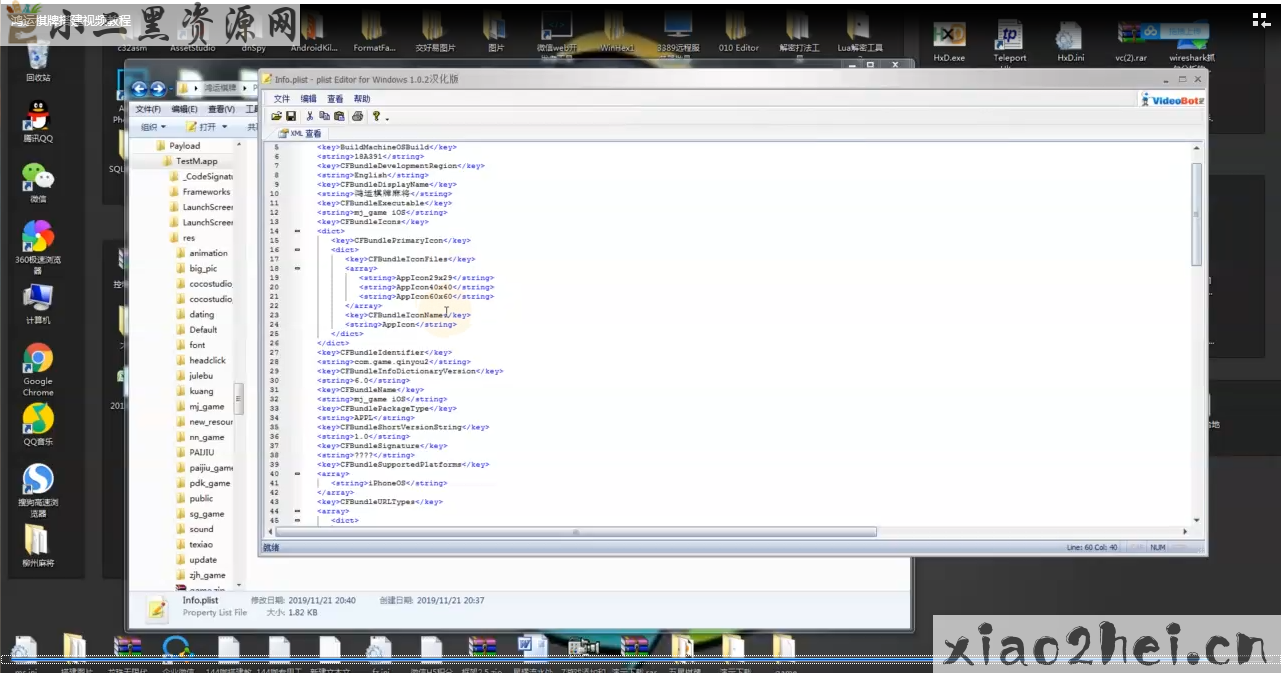Viewport: 1281px width, 673px height.
Task: Select the res folder in tree
Action: [182, 238]
